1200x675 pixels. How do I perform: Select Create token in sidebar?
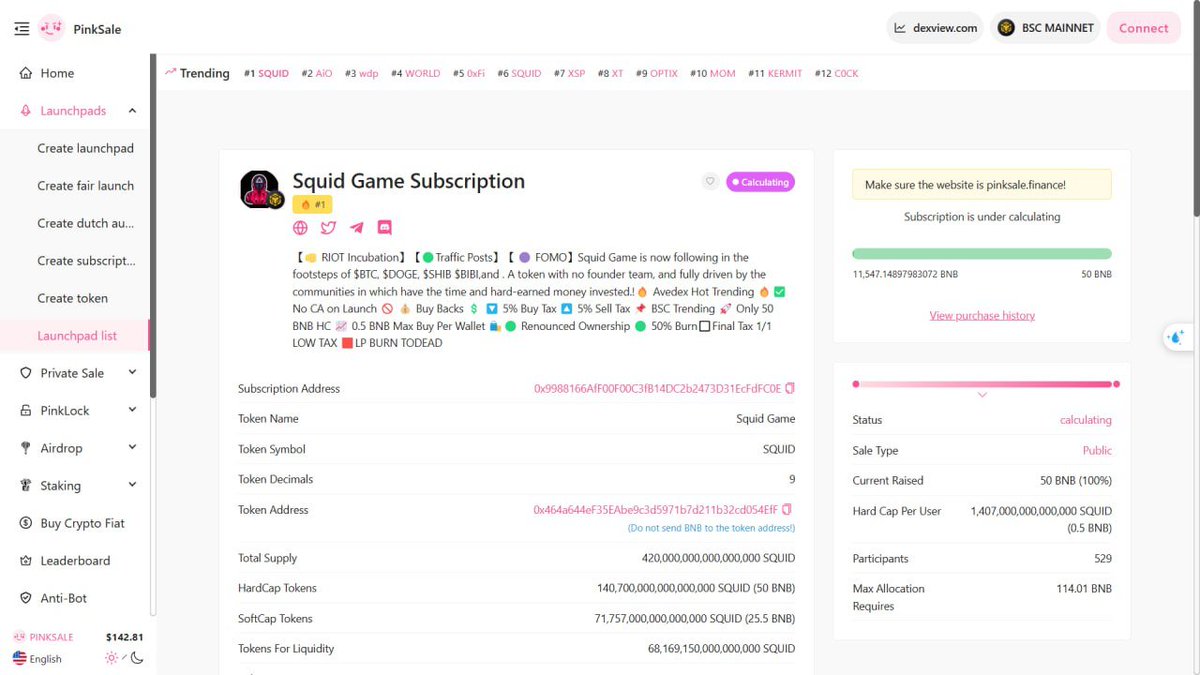click(72, 298)
